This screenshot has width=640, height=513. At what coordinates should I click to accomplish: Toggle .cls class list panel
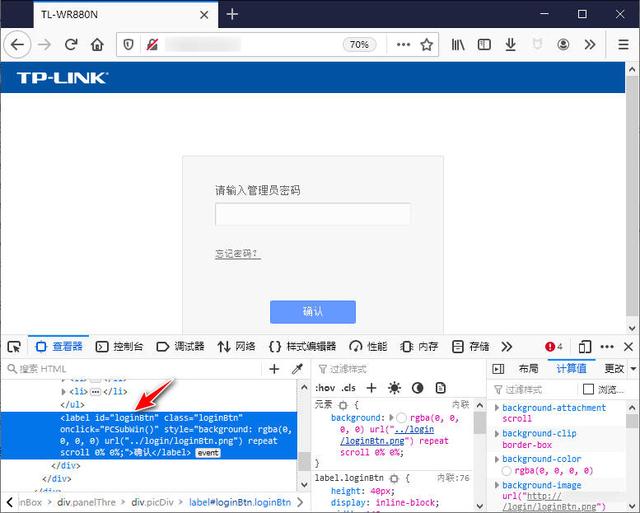[x=348, y=388]
